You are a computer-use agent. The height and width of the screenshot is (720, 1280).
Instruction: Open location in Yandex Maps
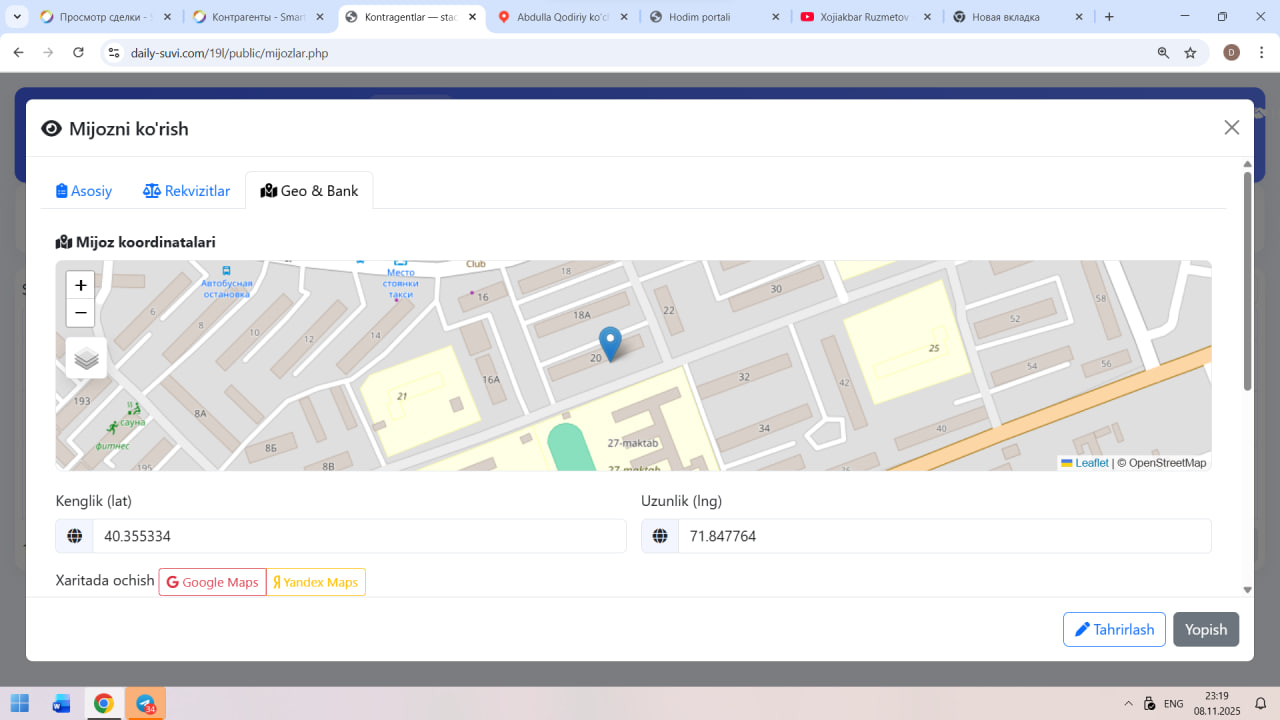tap(316, 582)
